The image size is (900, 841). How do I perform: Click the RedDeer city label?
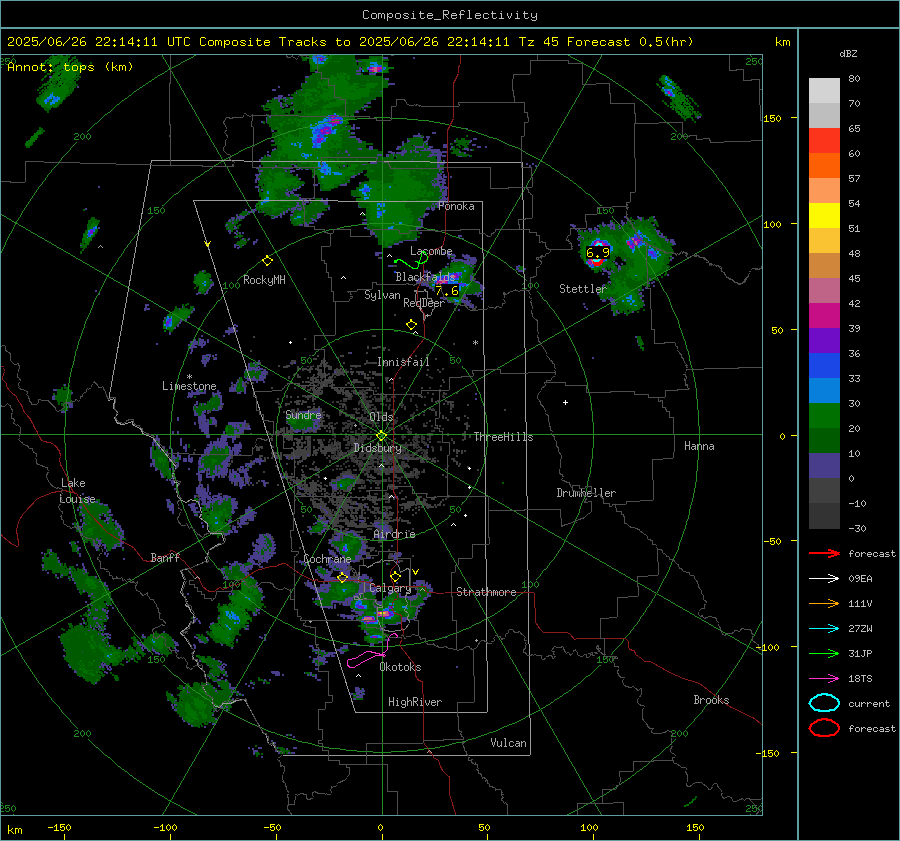(x=424, y=303)
